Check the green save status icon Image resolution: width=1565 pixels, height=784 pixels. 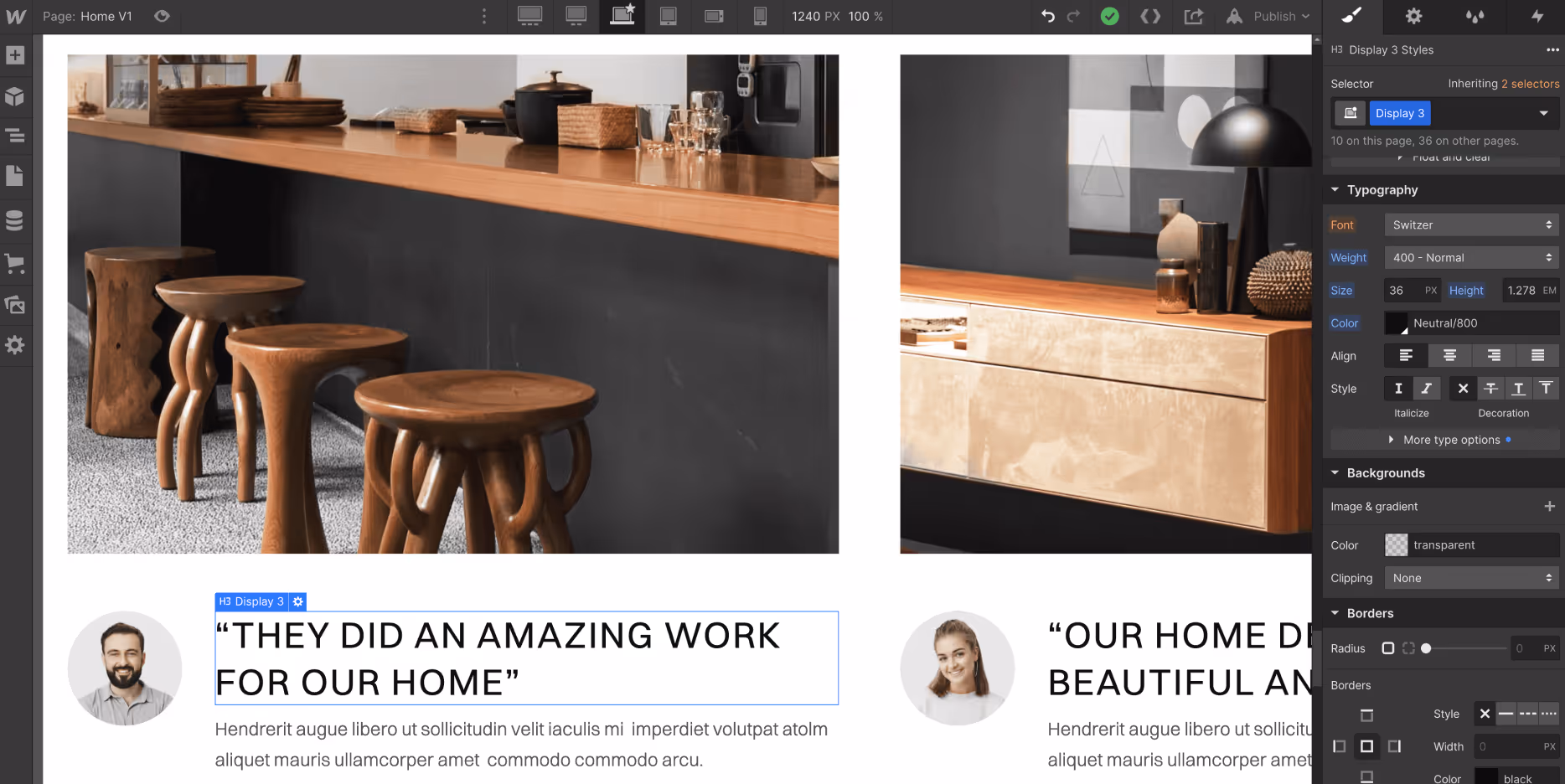point(1109,16)
